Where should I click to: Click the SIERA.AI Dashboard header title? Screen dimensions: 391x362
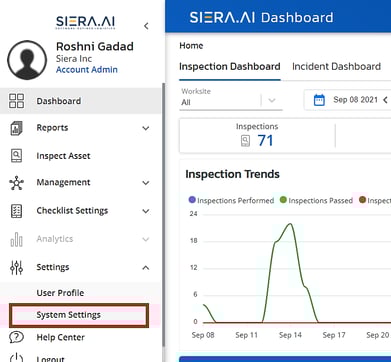click(x=261, y=17)
